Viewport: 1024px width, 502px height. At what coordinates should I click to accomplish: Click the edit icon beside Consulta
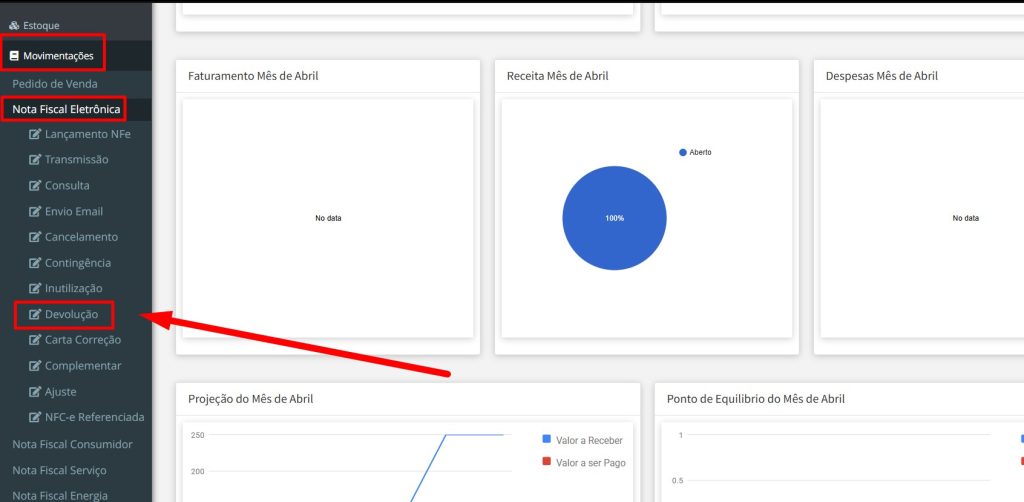click(35, 186)
